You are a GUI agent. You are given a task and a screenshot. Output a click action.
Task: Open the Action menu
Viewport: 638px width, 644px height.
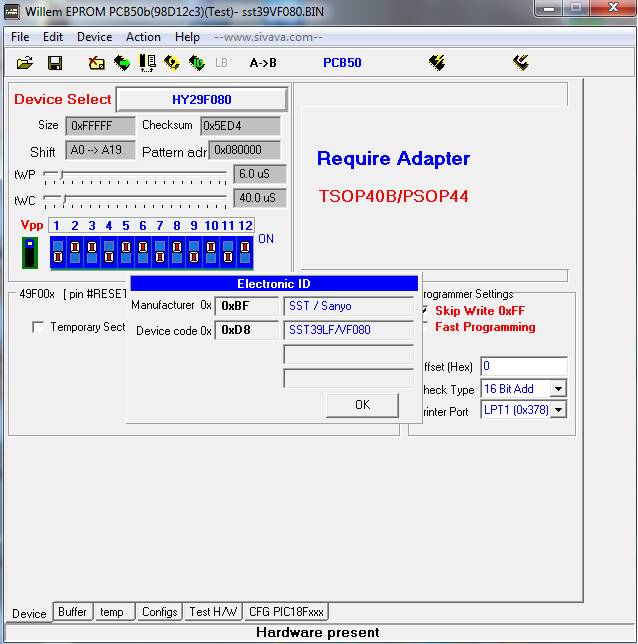coord(143,37)
